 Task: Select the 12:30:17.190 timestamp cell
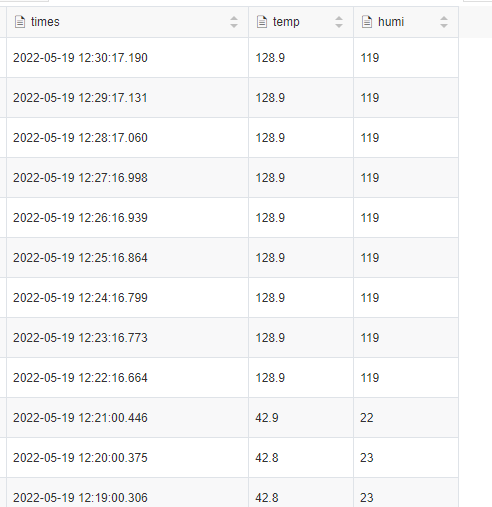coord(127,58)
